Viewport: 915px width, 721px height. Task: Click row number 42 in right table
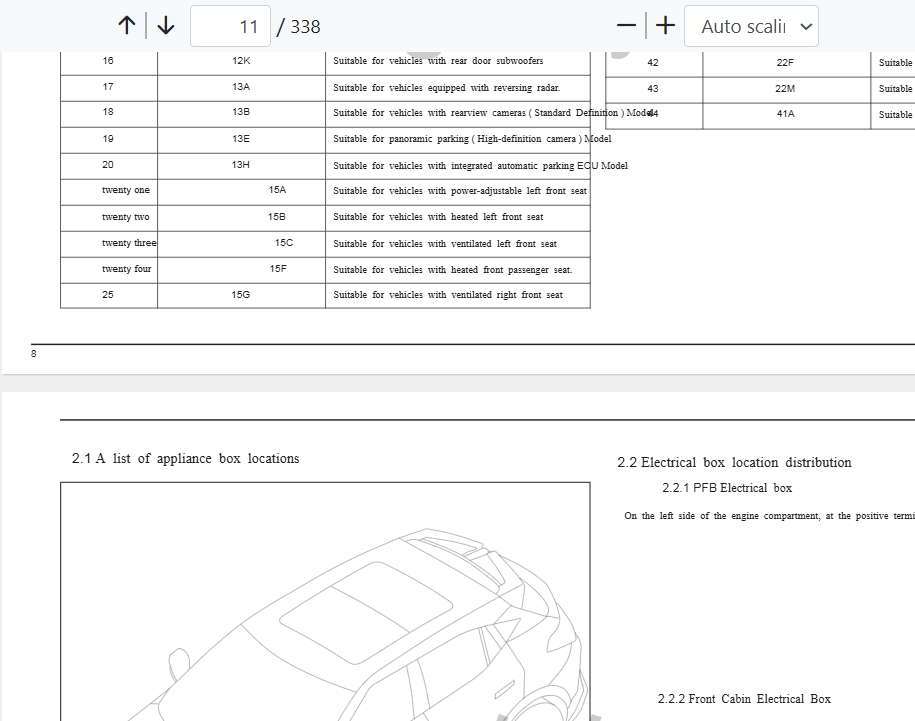[x=653, y=62]
